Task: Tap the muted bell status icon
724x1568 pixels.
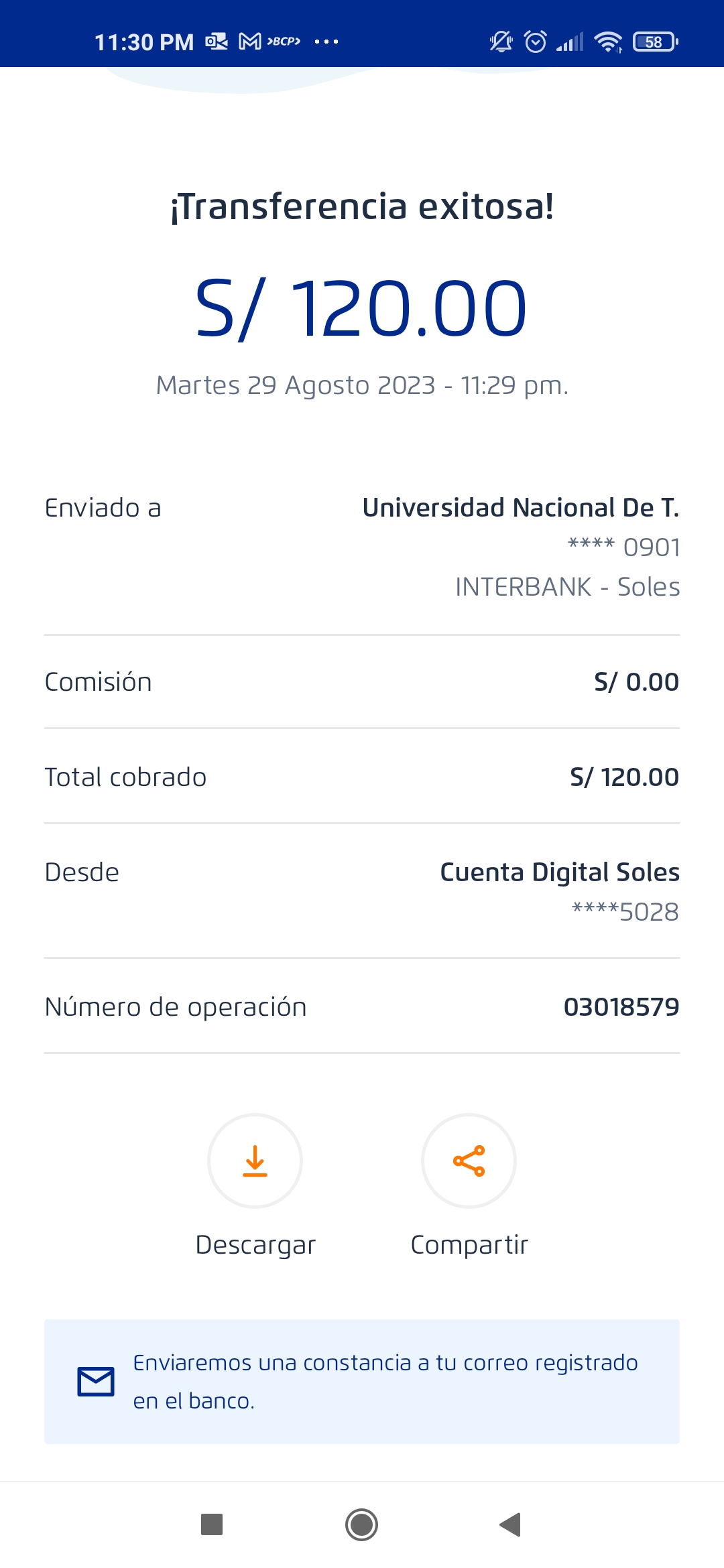Action: (x=501, y=42)
